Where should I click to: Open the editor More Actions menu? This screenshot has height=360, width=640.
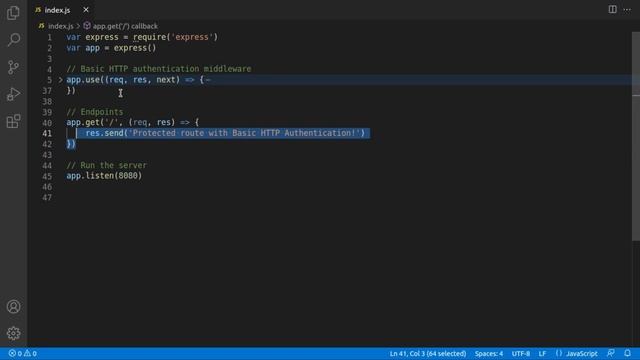coord(627,9)
